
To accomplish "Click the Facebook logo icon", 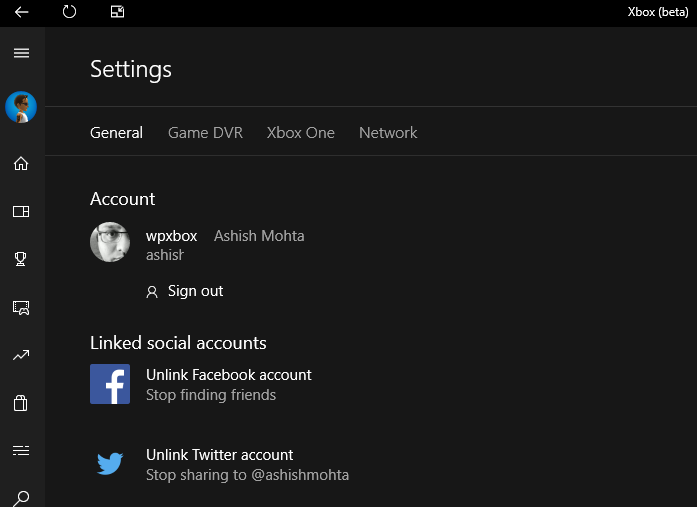I will click(x=110, y=384).
